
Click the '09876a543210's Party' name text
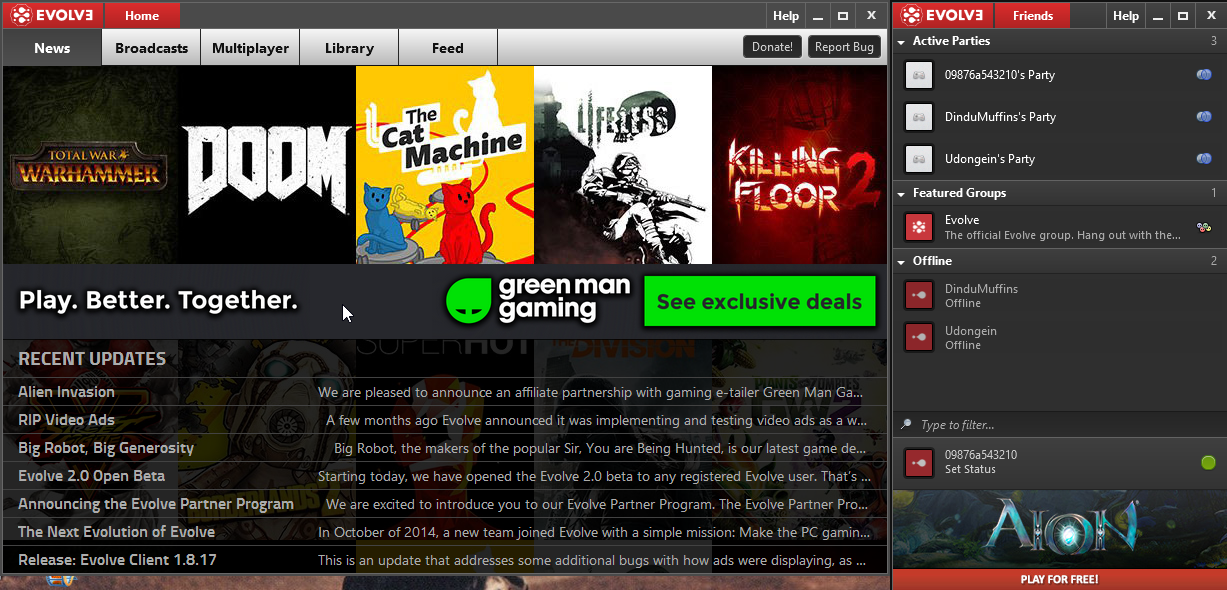click(x=1000, y=75)
